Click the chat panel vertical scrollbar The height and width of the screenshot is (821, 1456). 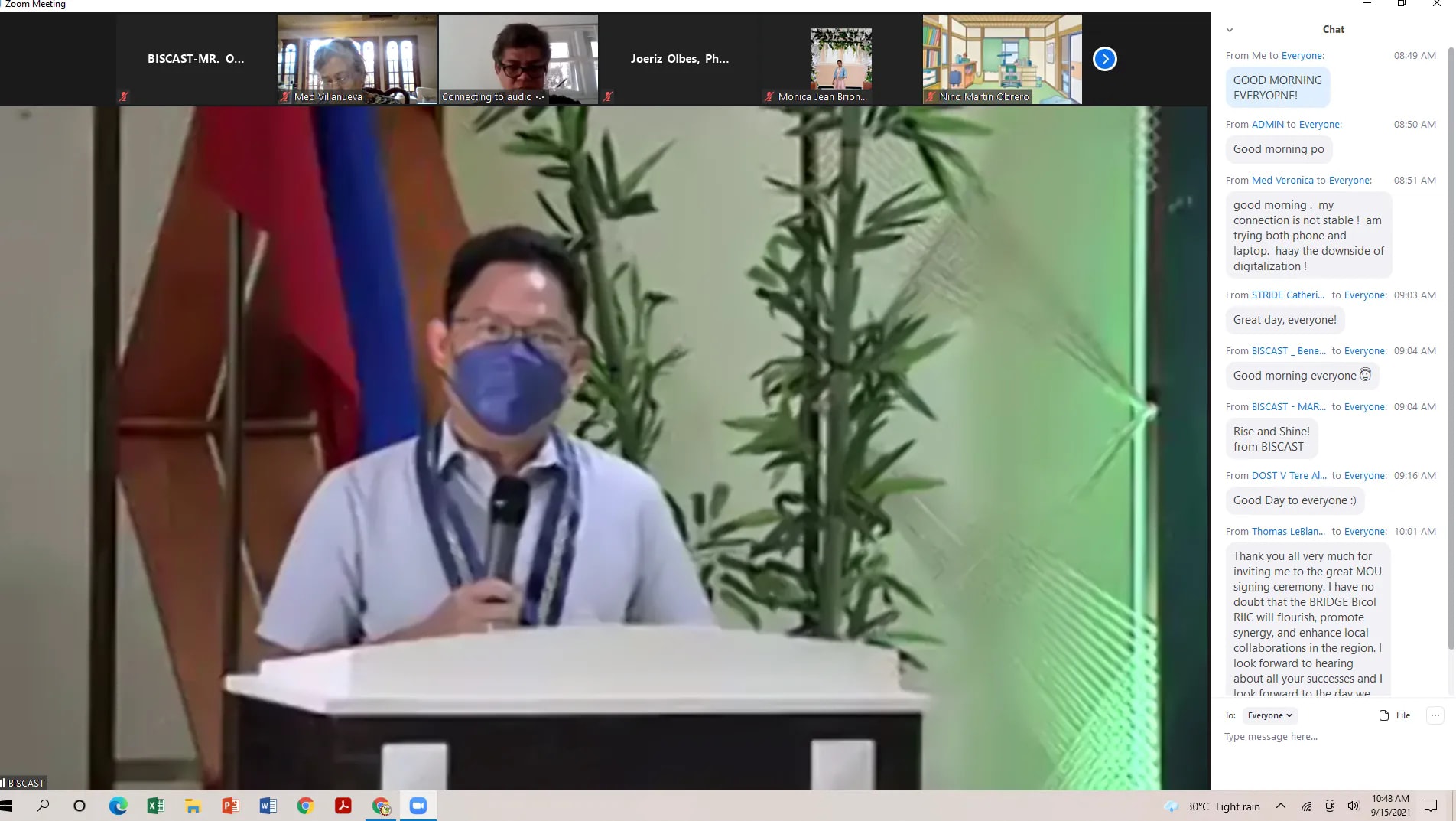tap(1451, 344)
